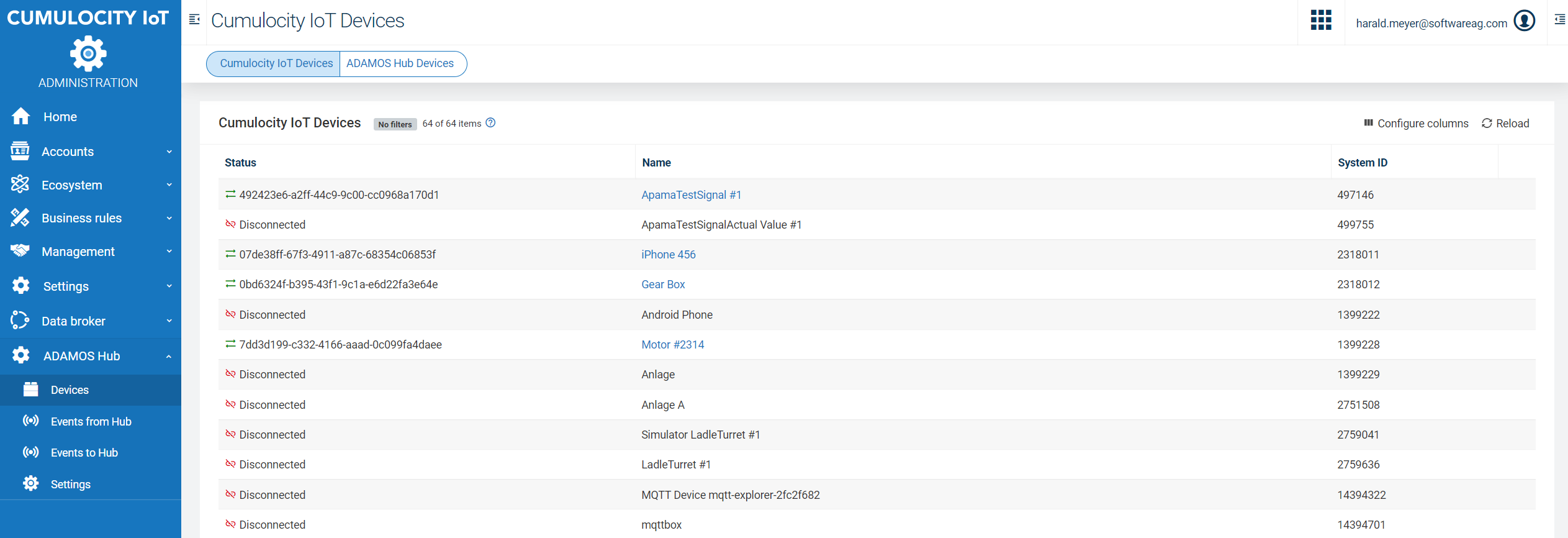Click the Administration gear logo icon
The height and width of the screenshot is (538, 1568).
[x=88, y=53]
